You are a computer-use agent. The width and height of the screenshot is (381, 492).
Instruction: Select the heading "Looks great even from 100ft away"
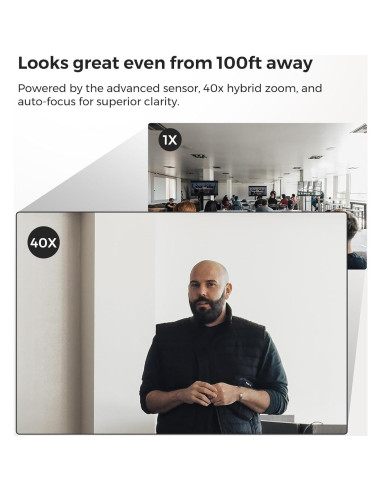pyautogui.click(x=165, y=63)
